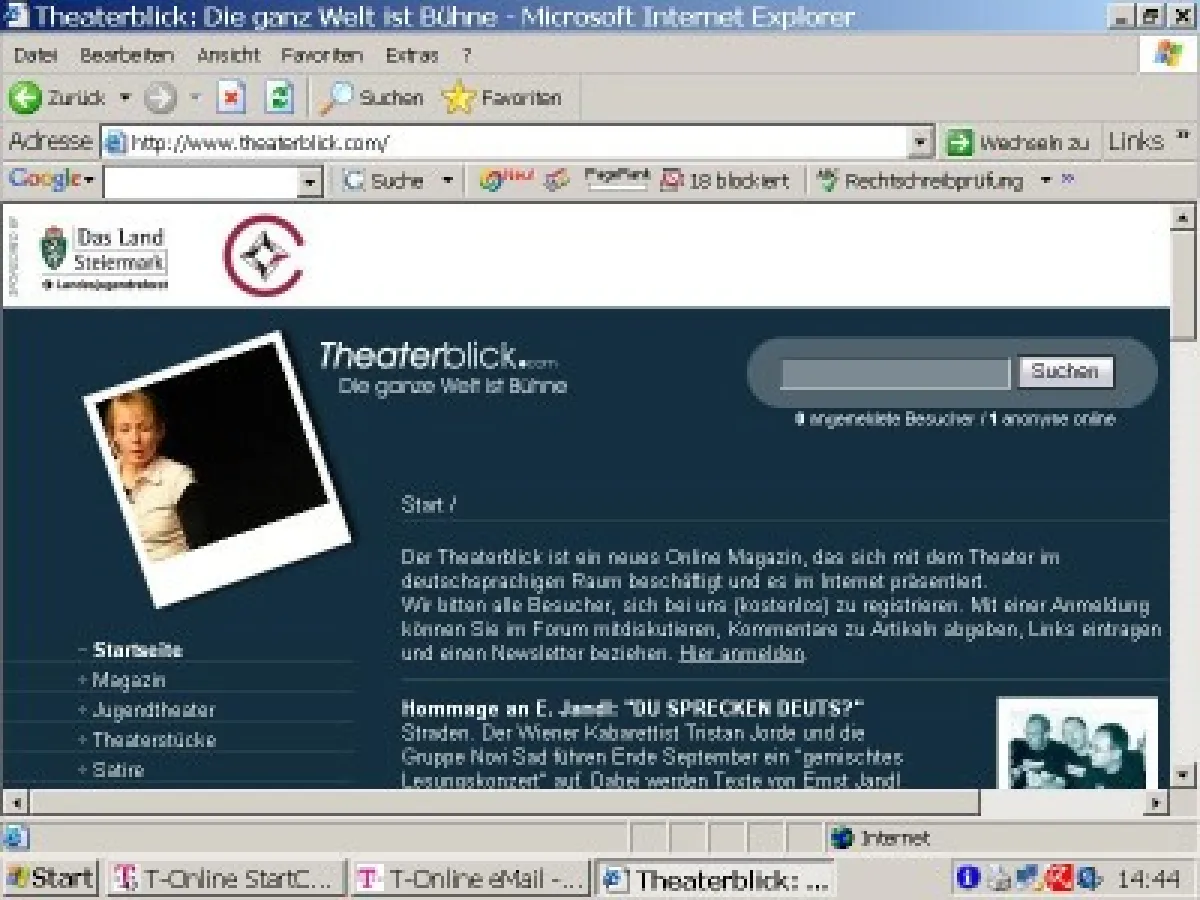Viewport: 1200px width, 900px height.
Task: Click the green Zurück back arrow
Action: pyautogui.click(x=26, y=98)
